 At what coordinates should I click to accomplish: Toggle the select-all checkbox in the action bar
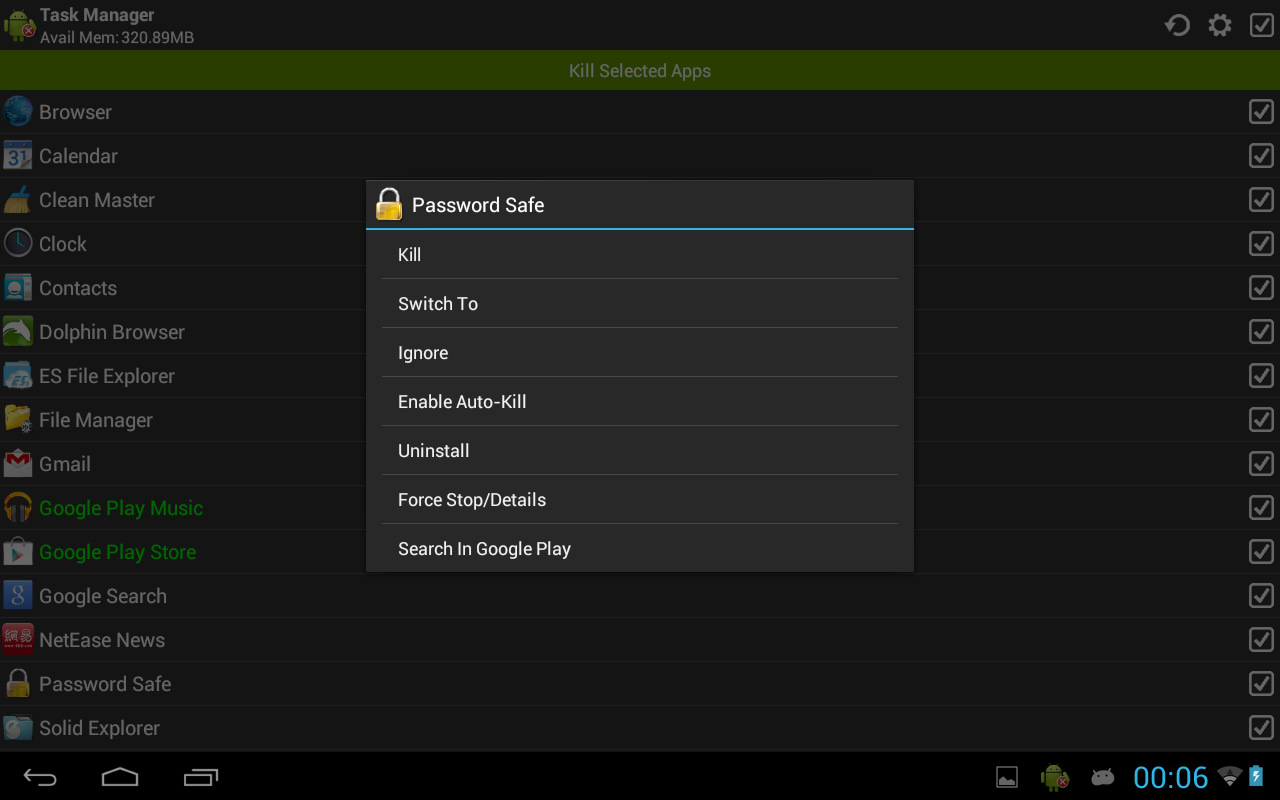[1262, 25]
